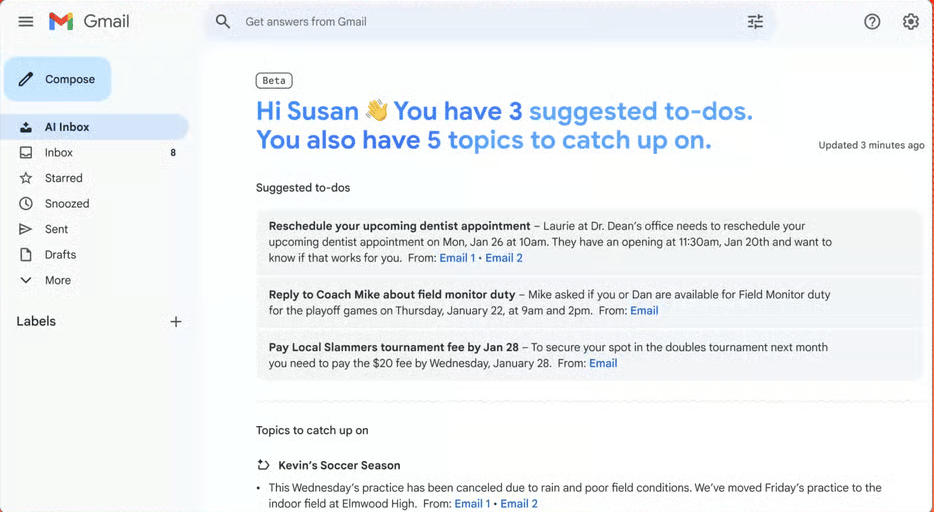Screen dimensions: 934x512
Task: Click the search box 'Get answers from Gmail'
Action: click(490, 22)
